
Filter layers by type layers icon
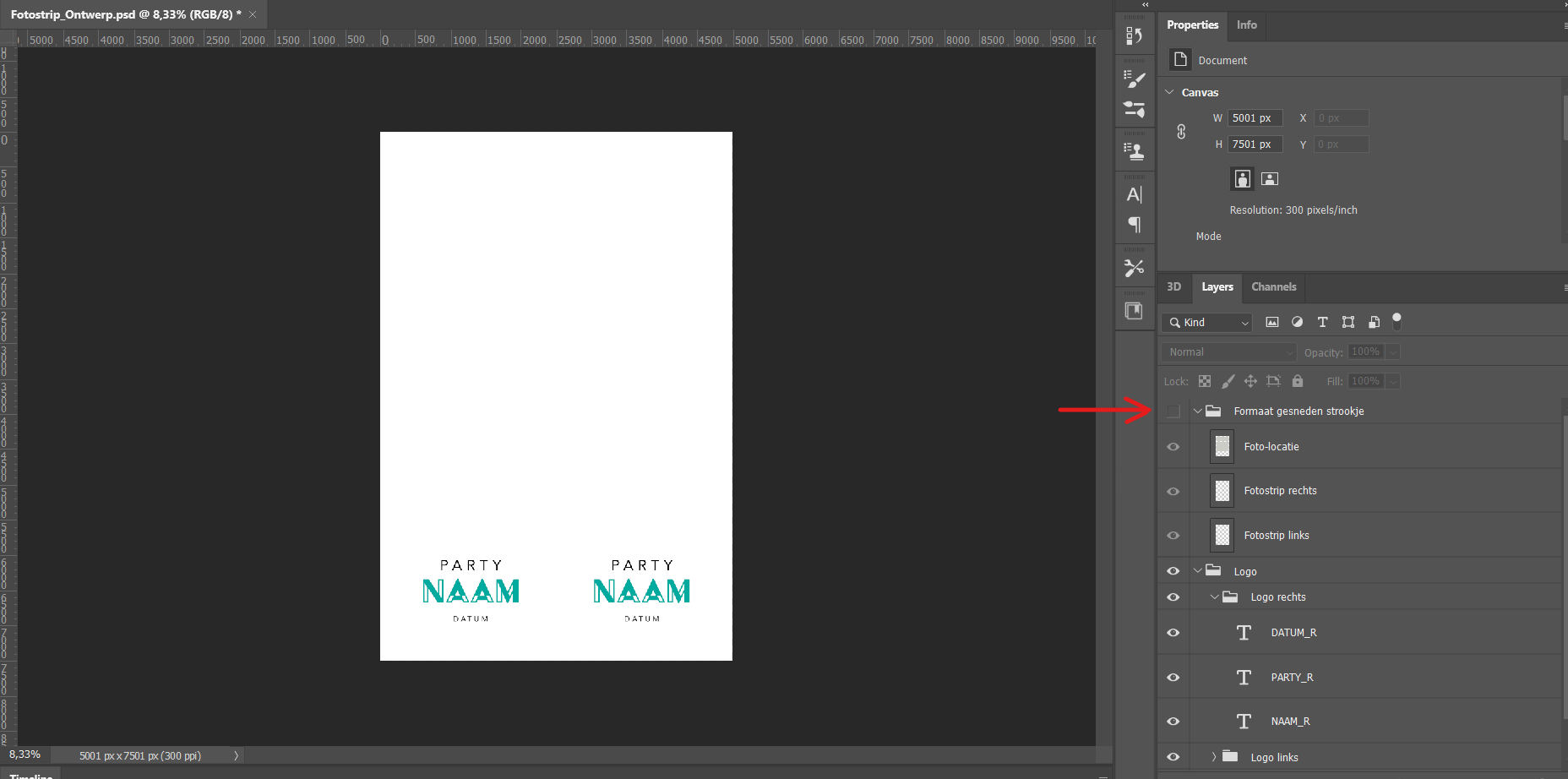(x=1323, y=322)
